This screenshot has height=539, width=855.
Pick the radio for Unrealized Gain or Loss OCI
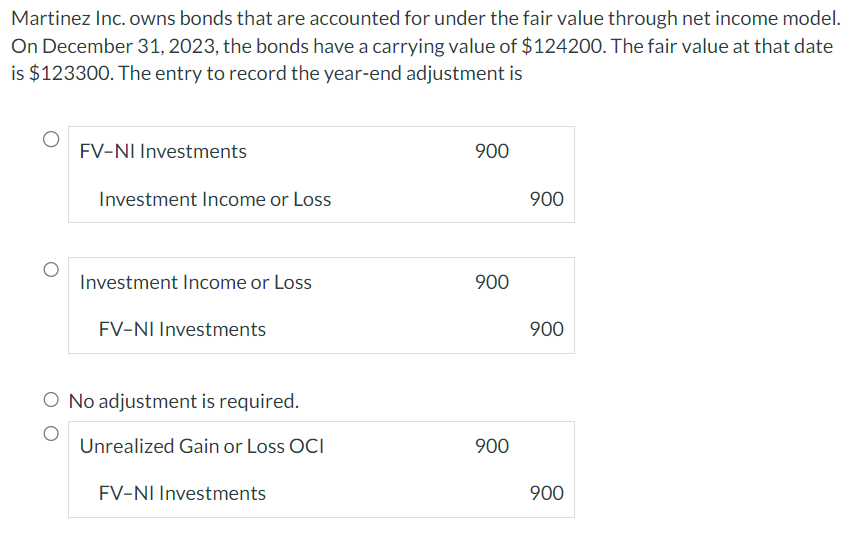(51, 434)
